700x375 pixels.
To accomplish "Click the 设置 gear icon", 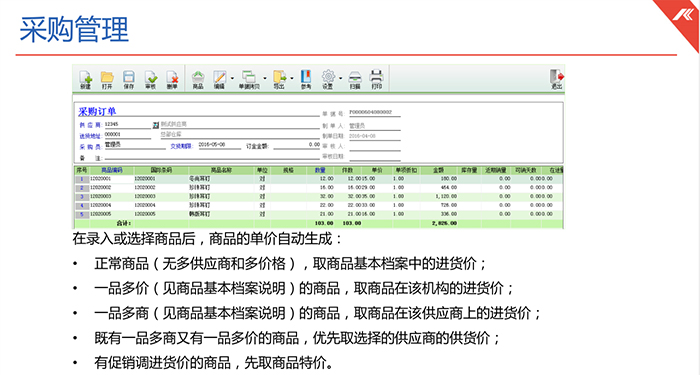I will [328, 80].
